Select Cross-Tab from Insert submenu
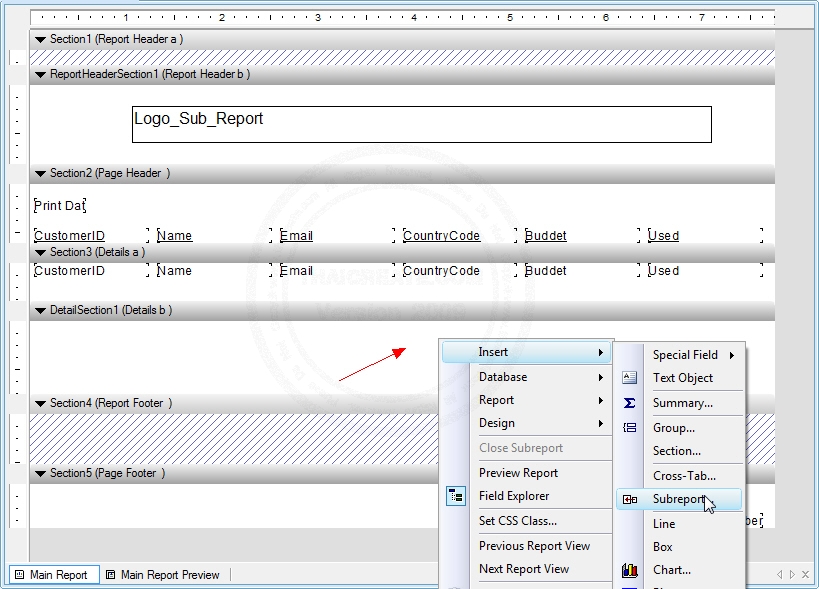Image resolution: width=819 pixels, height=589 pixels. coord(684,476)
